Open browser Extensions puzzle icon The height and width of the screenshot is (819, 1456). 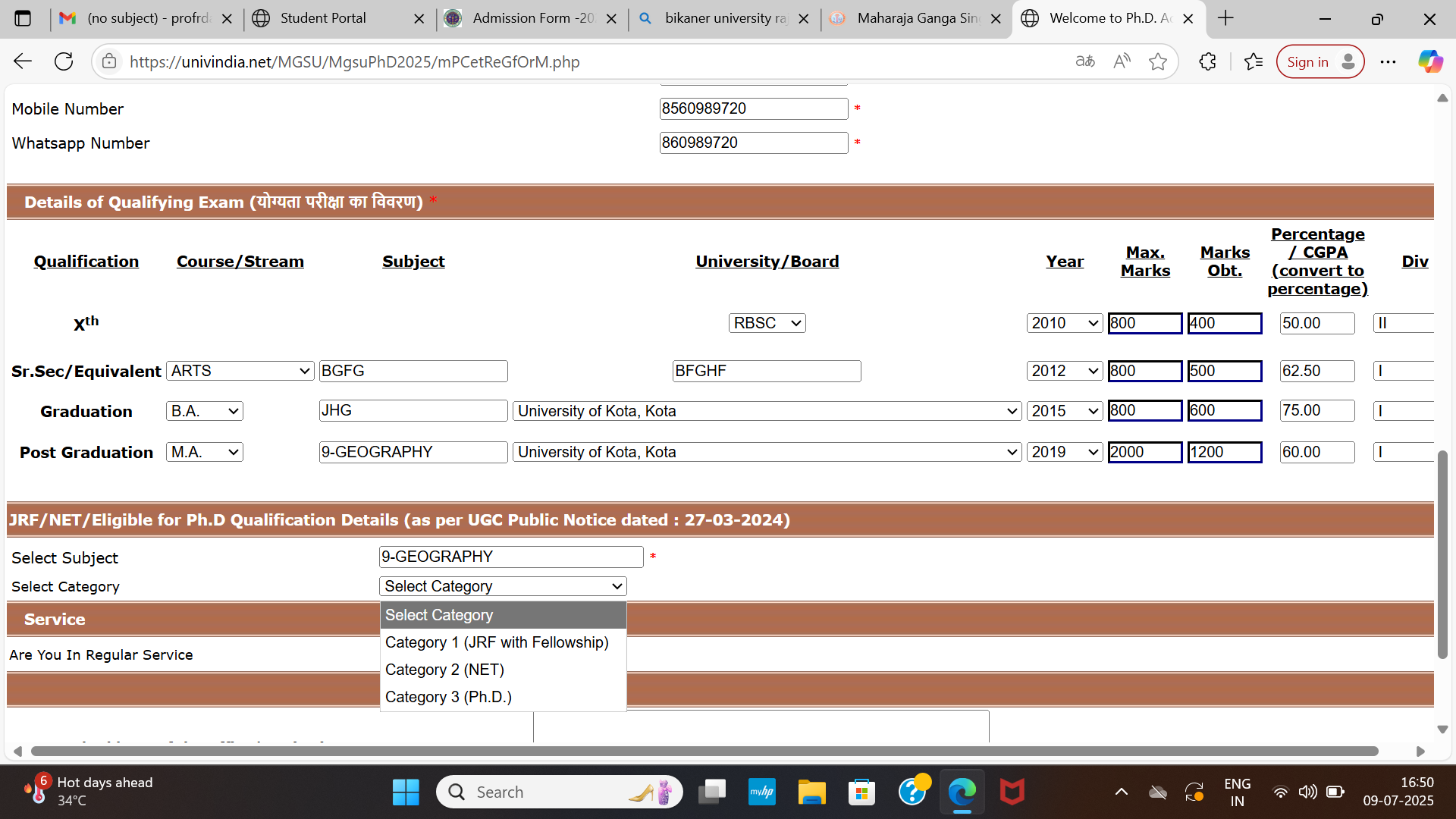point(1207,61)
